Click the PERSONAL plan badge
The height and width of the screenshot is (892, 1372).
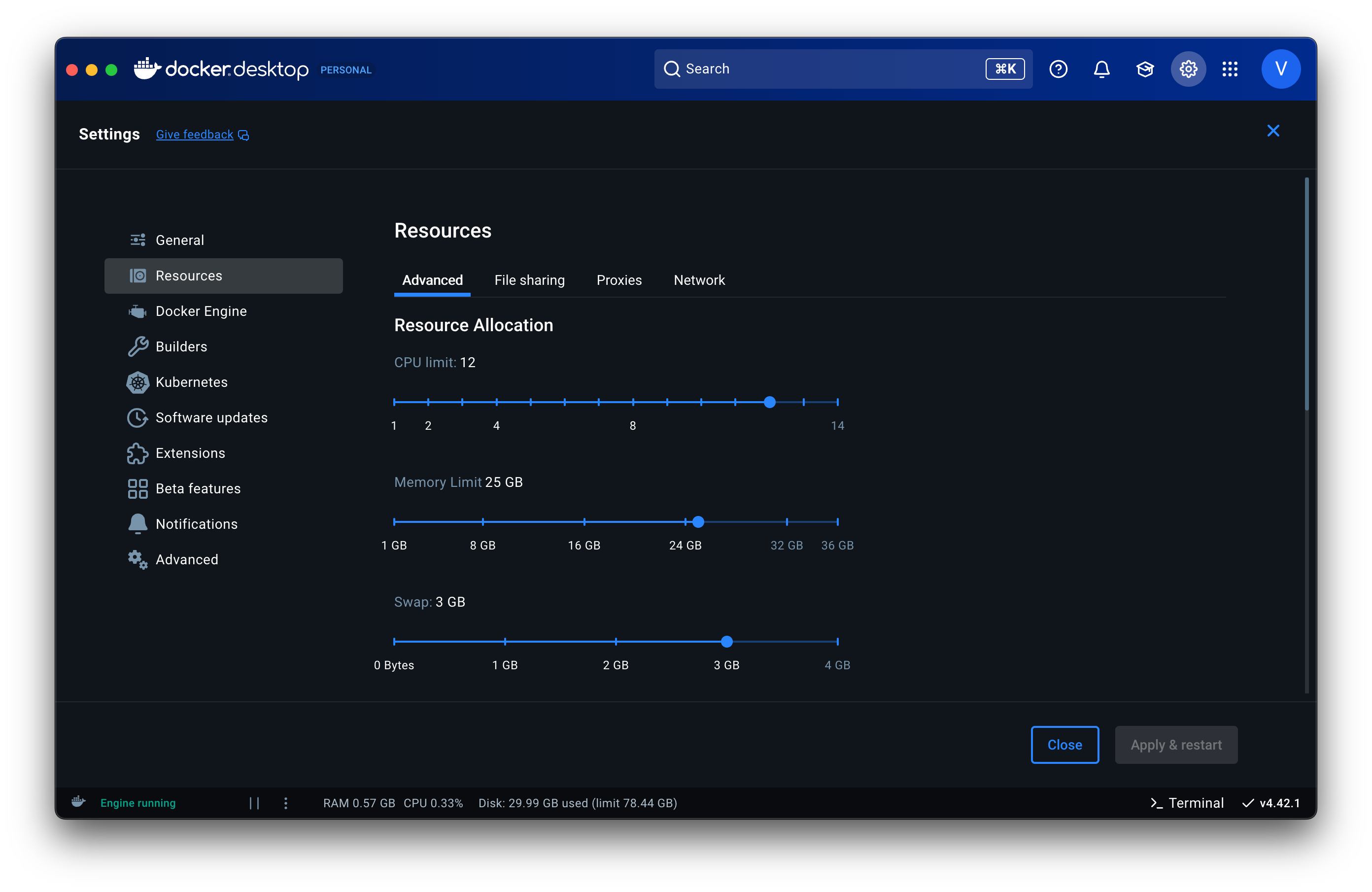point(346,70)
